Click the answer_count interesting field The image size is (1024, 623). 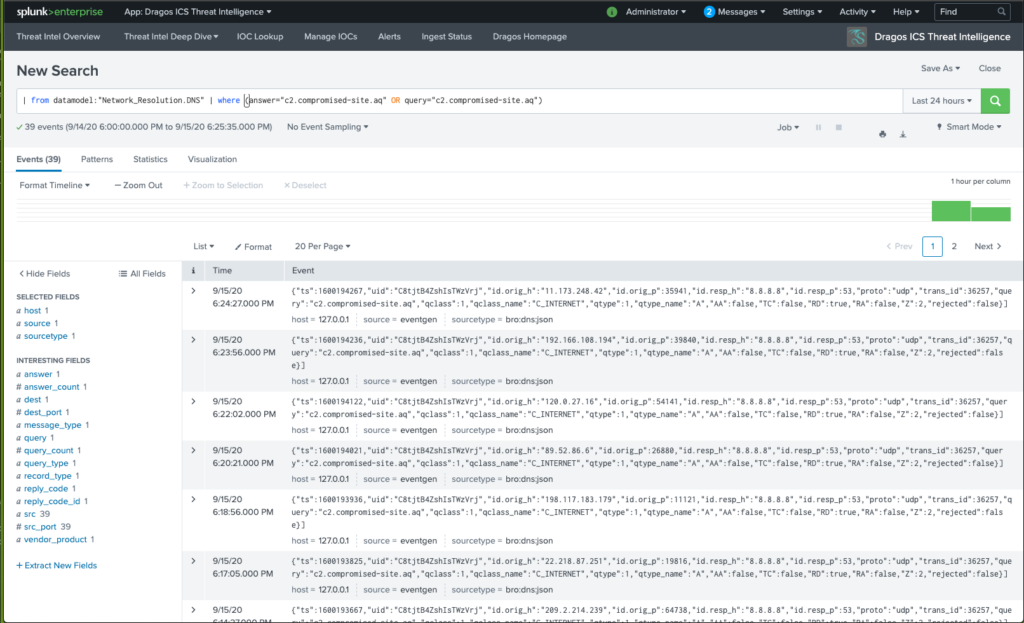(52, 387)
